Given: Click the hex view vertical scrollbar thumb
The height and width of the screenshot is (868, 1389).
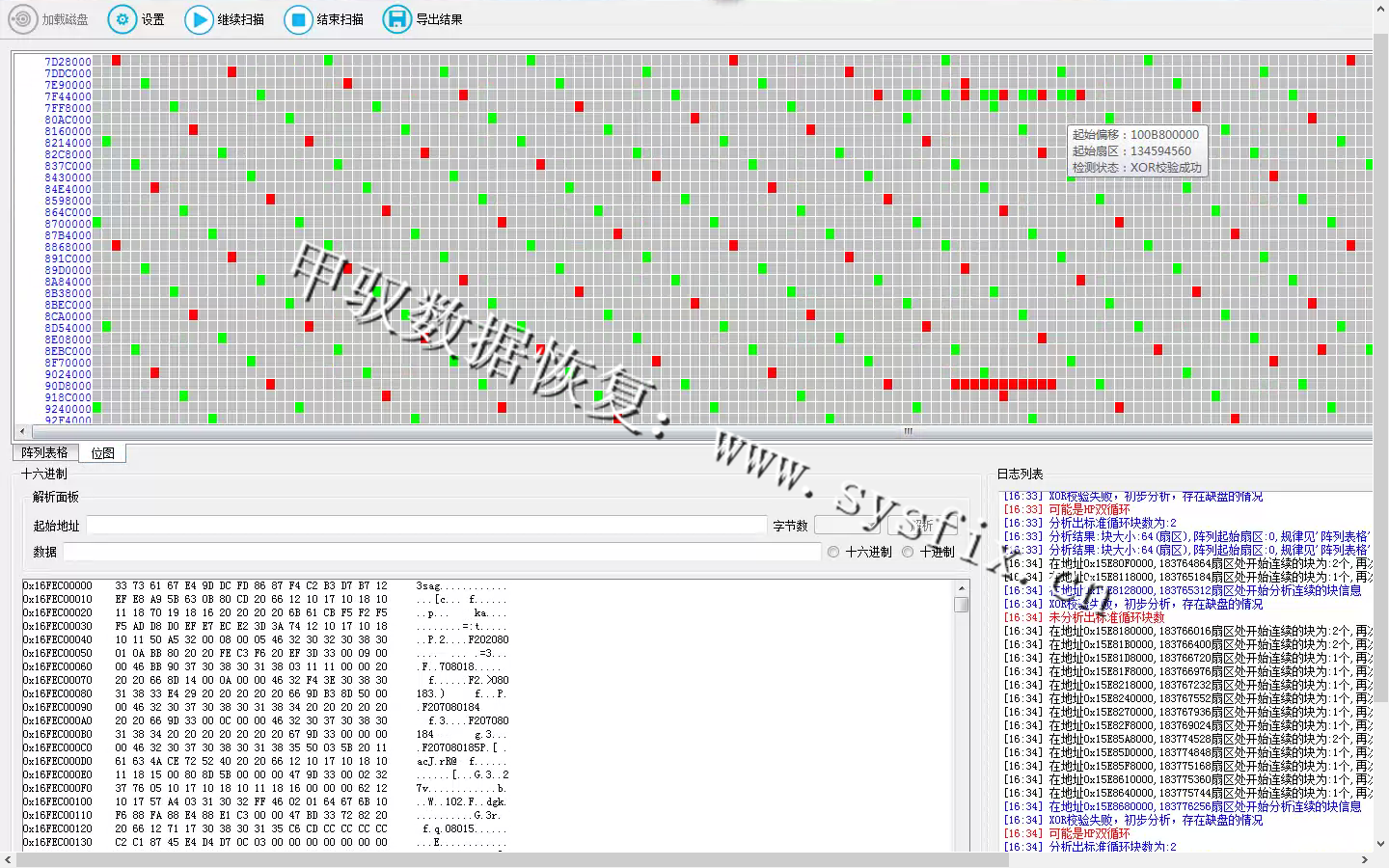Looking at the screenshot, I should 962,605.
